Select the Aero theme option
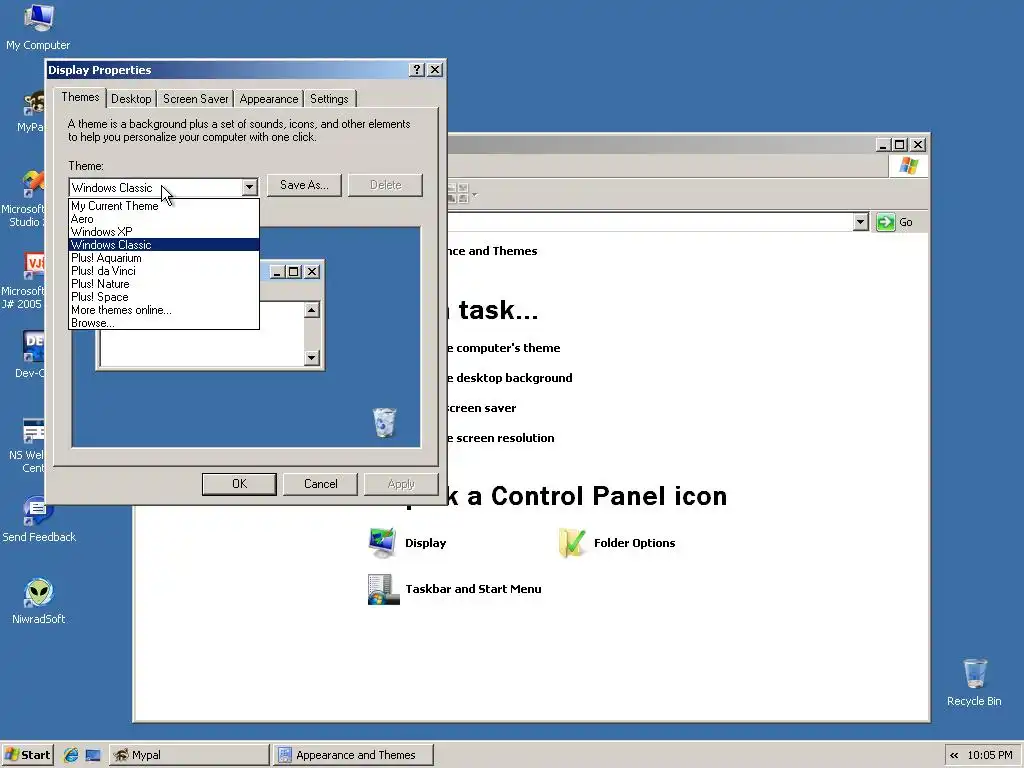Screen dimensions: 1024x768 click(x=164, y=219)
